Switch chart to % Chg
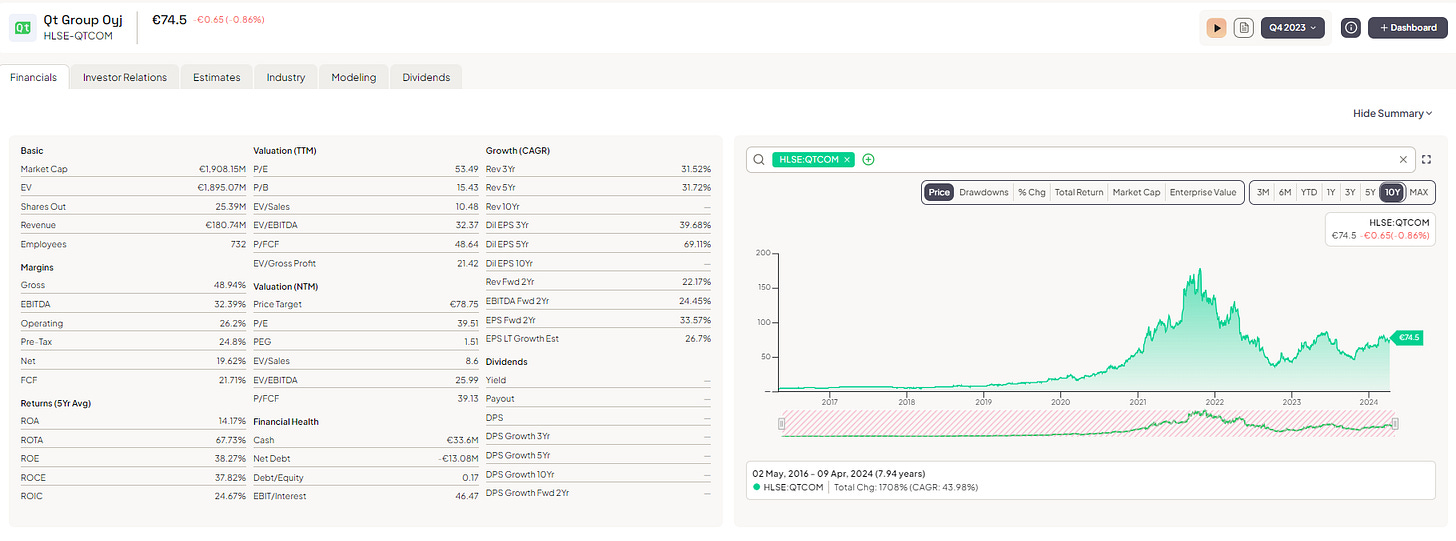1456x541 pixels. (x=1031, y=192)
